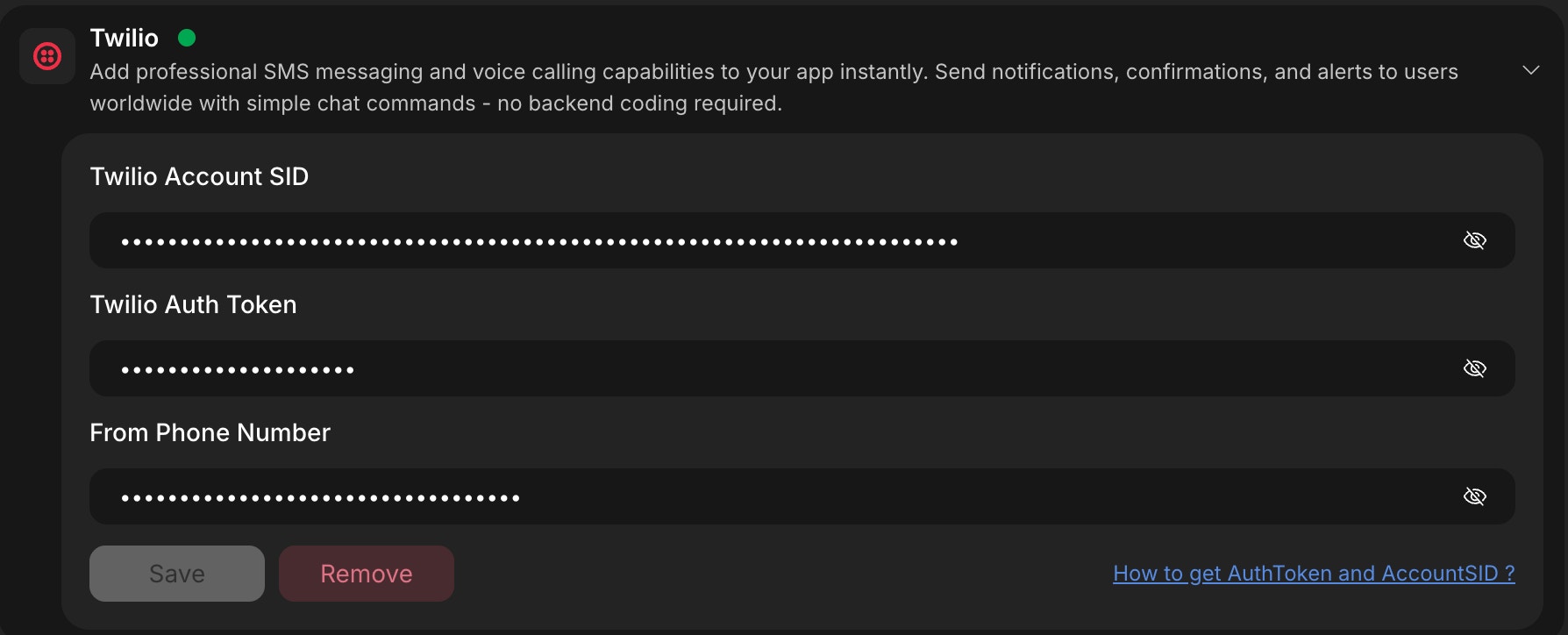Collapse the Twilio integration panel
The image size is (1568, 635).
coord(1532,69)
